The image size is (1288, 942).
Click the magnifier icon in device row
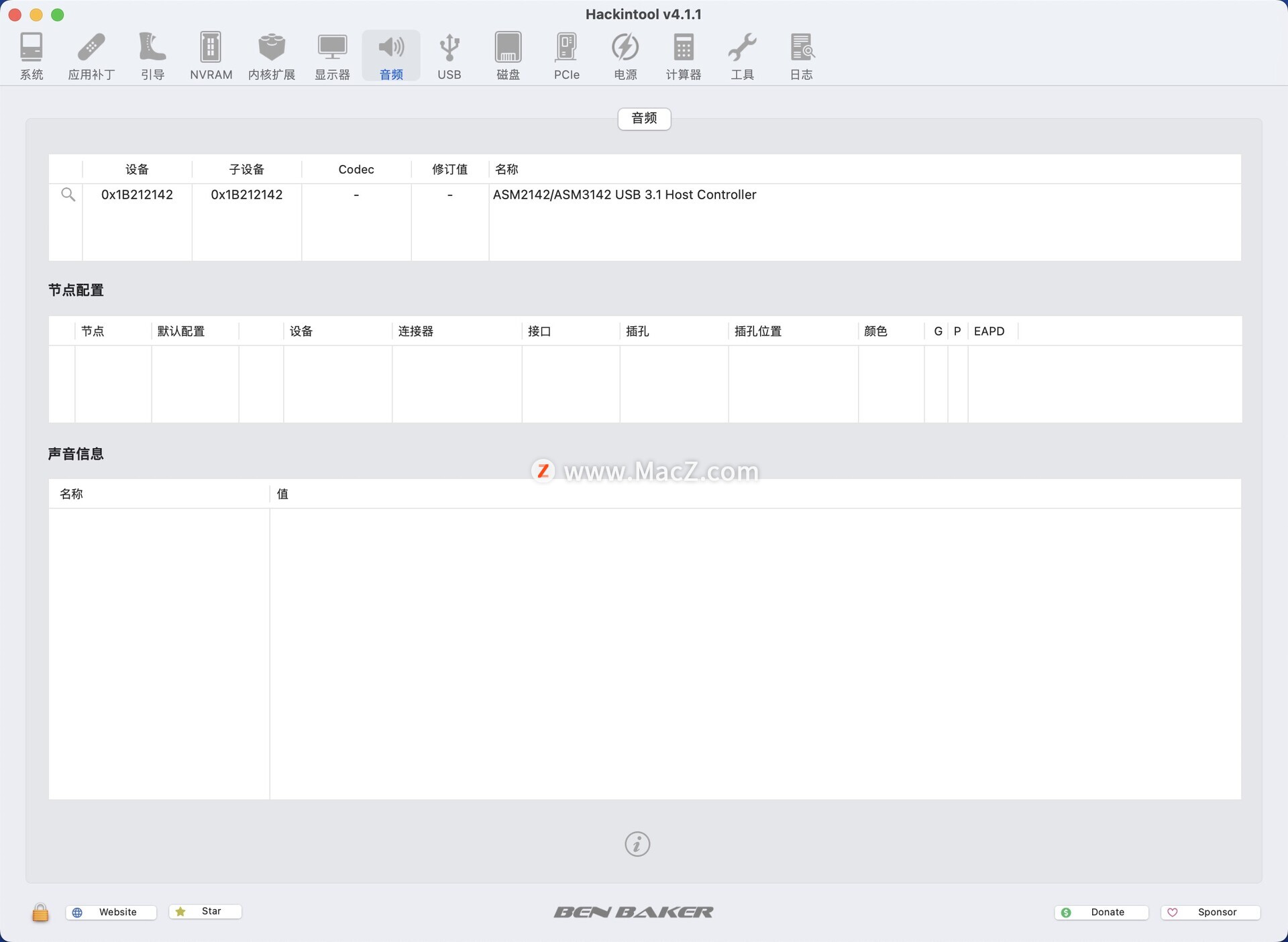pyautogui.click(x=68, y=195)
